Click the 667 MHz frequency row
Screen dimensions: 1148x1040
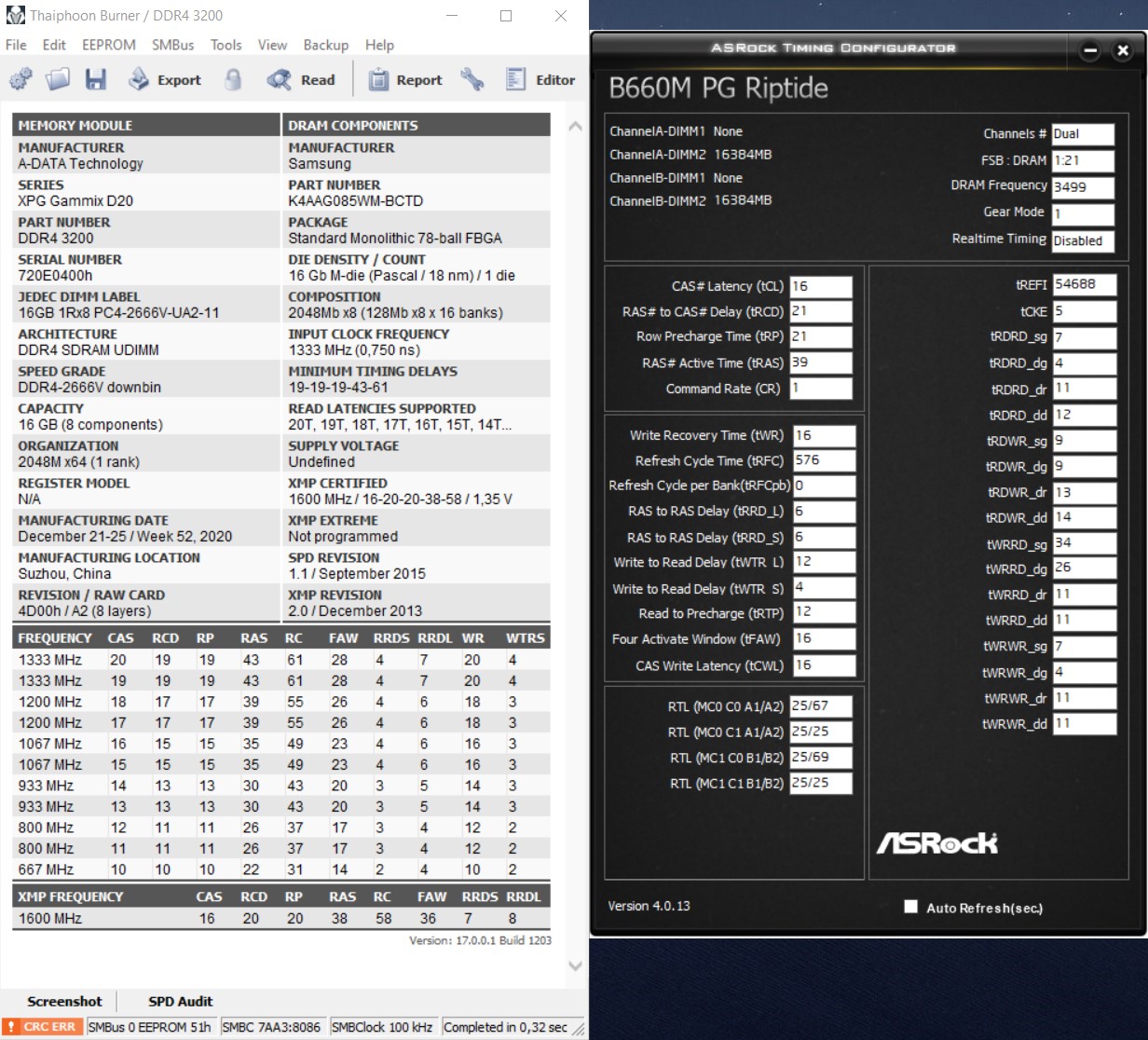coord(281,869)
